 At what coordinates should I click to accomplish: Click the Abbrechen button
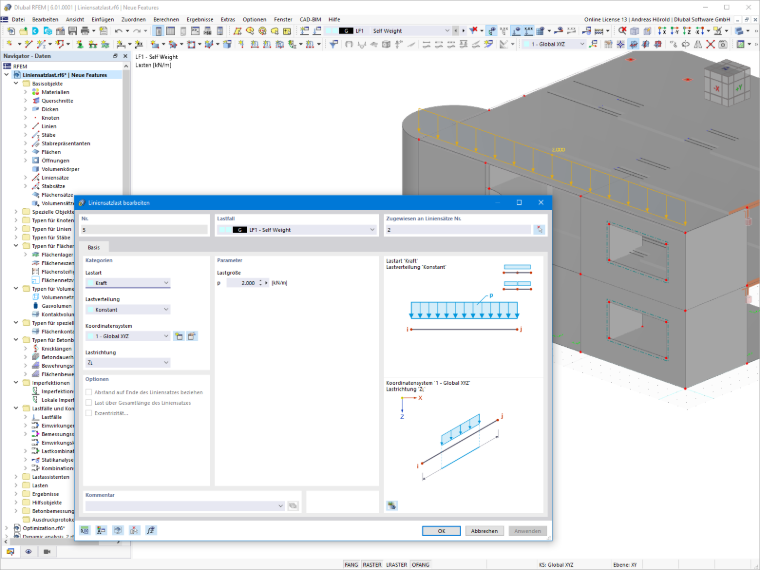coord(484,531)
